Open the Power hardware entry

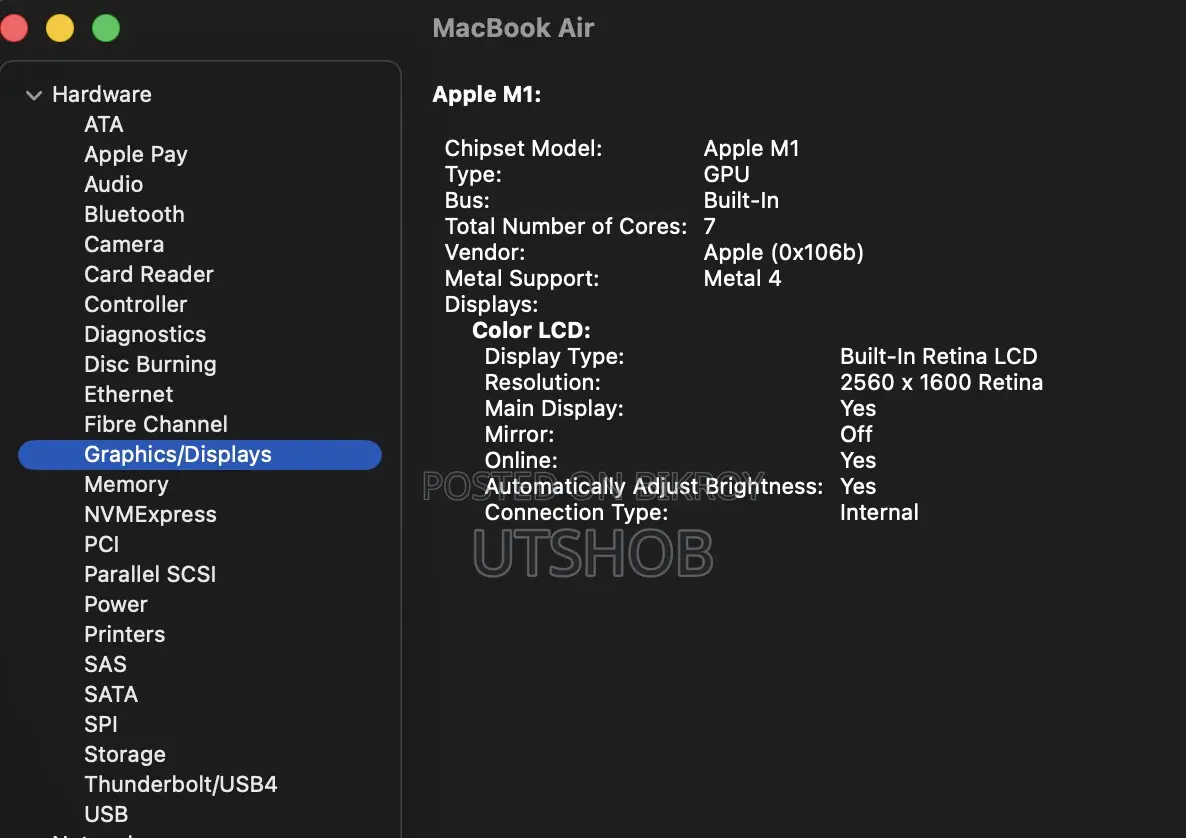tap(116, 604)
